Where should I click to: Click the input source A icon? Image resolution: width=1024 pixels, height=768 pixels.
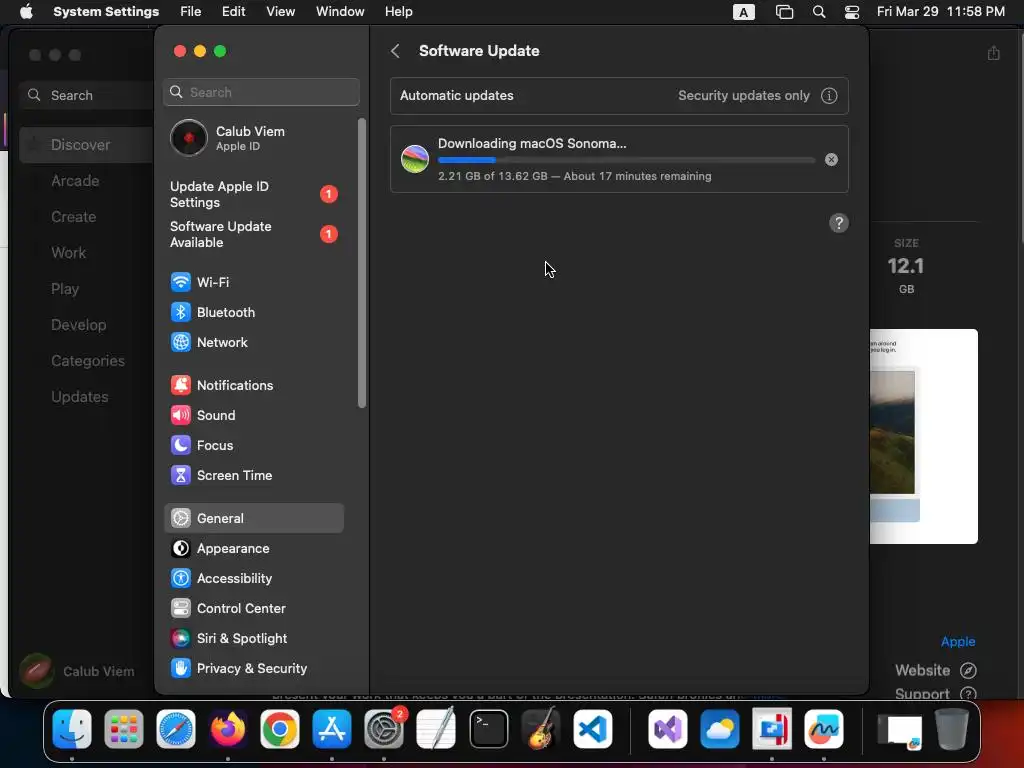point(743,12)
